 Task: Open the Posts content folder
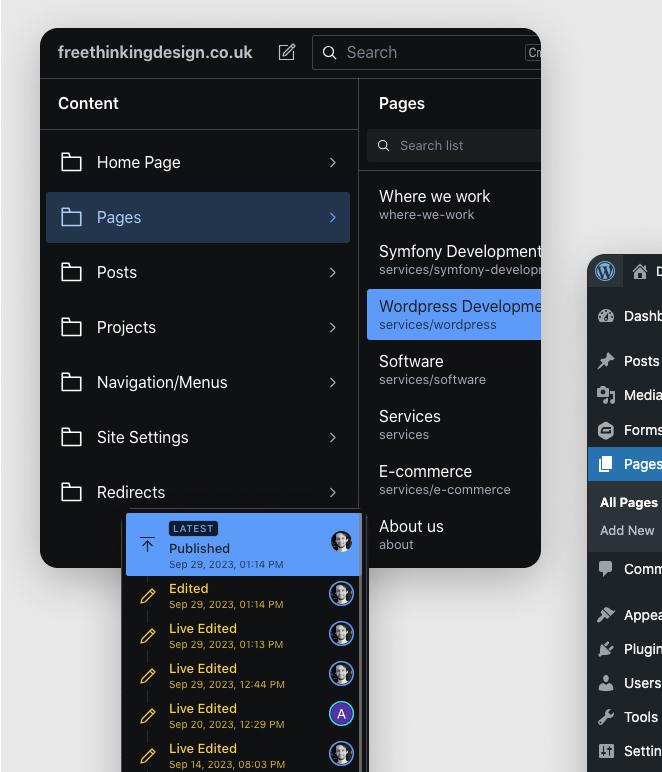[x=198, y=272]
